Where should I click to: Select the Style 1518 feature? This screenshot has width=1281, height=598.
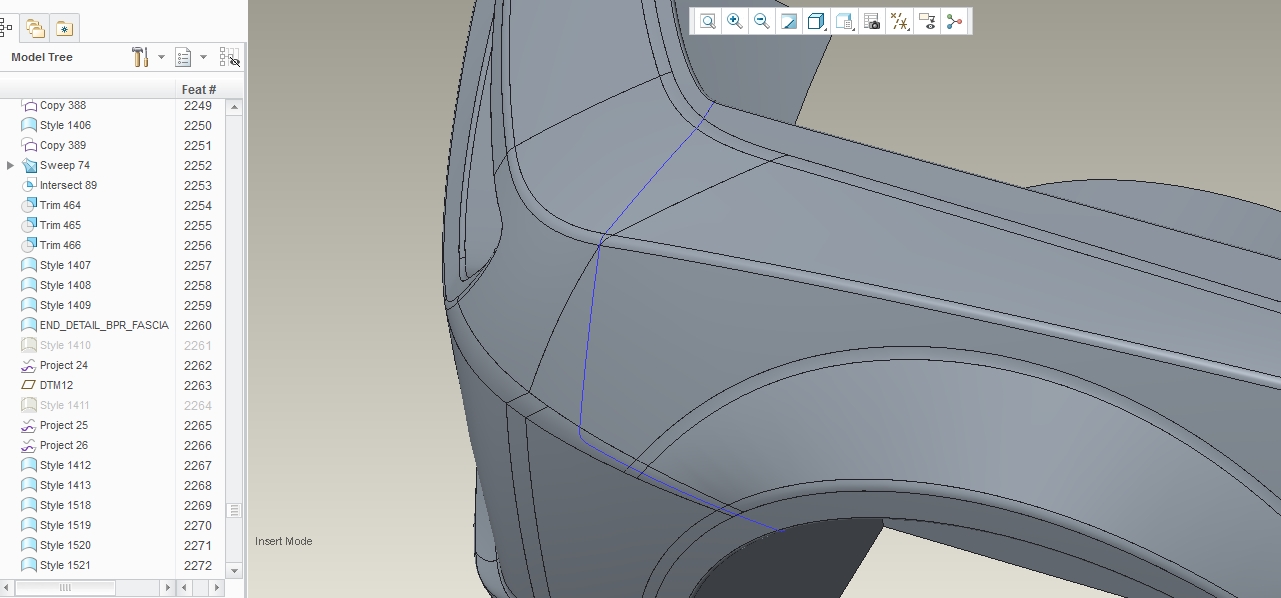(x=65, y=505)
